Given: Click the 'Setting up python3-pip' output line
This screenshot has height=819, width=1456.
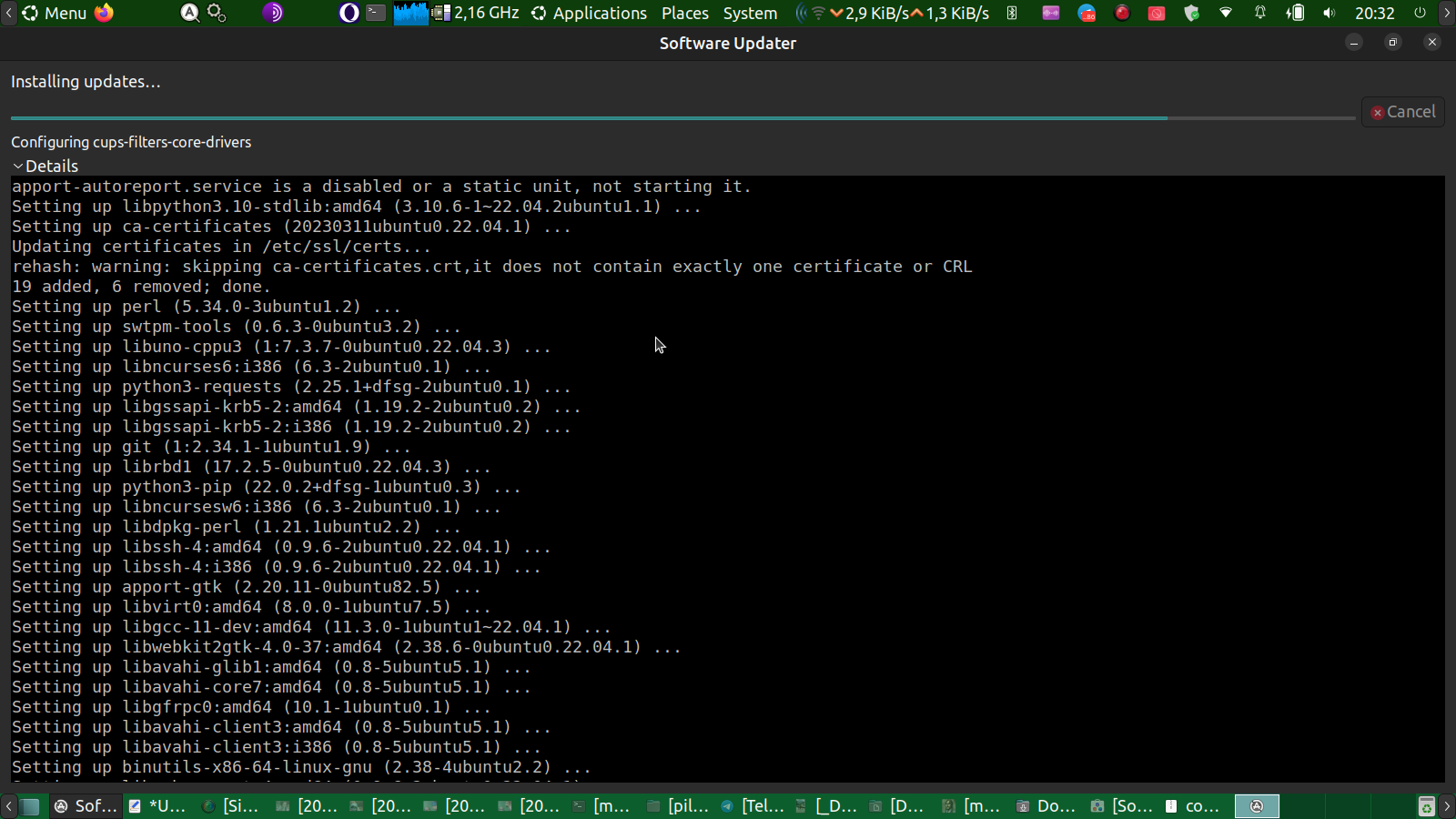Looking at the screenshot, I should 267,487.
